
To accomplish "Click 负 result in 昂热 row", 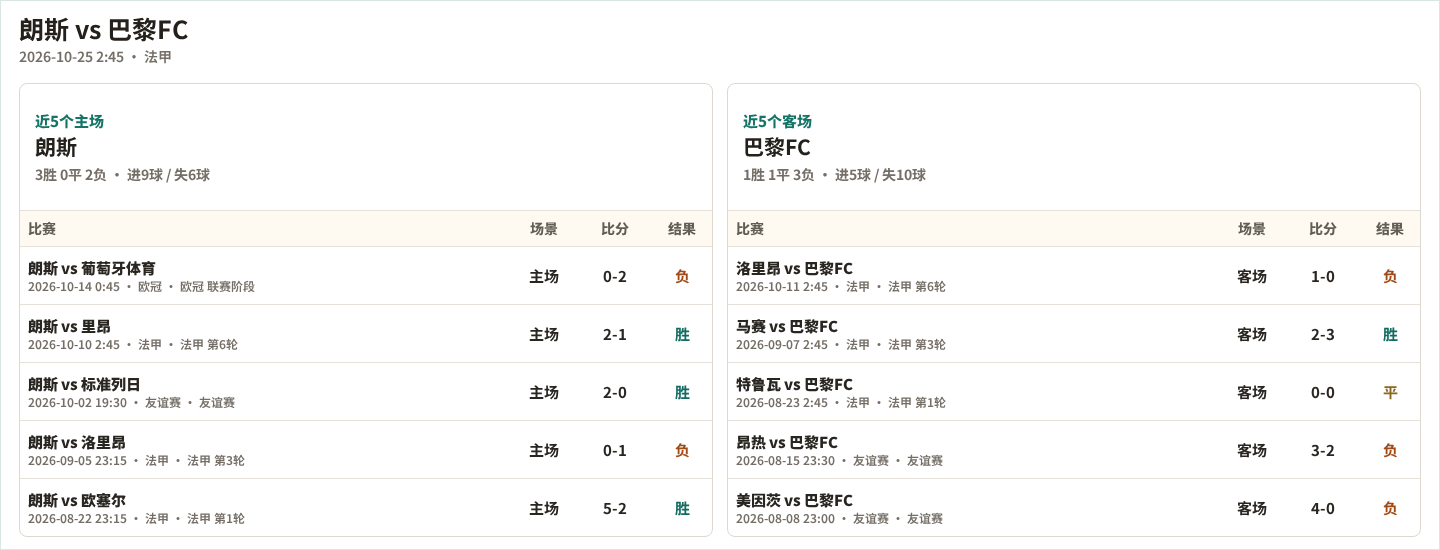I will pos(1390,450).
